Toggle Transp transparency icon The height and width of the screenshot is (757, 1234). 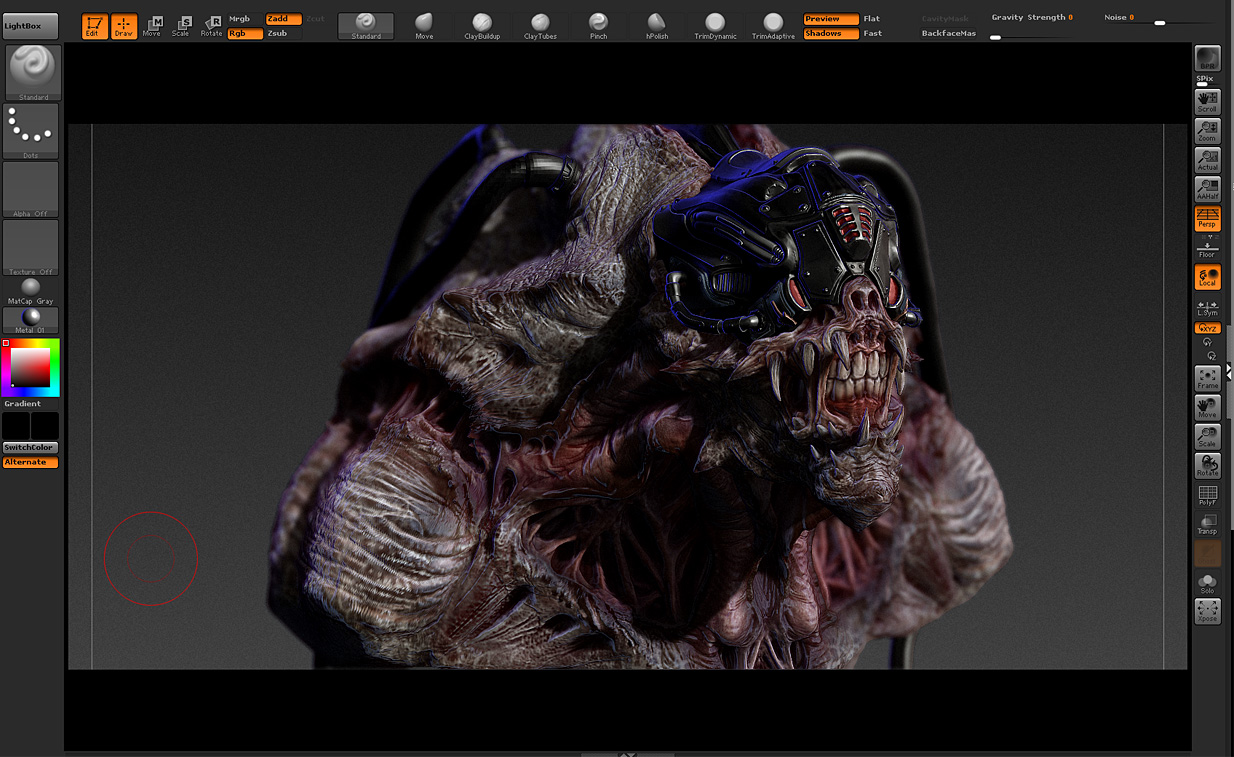click(x=1208, y=525)
